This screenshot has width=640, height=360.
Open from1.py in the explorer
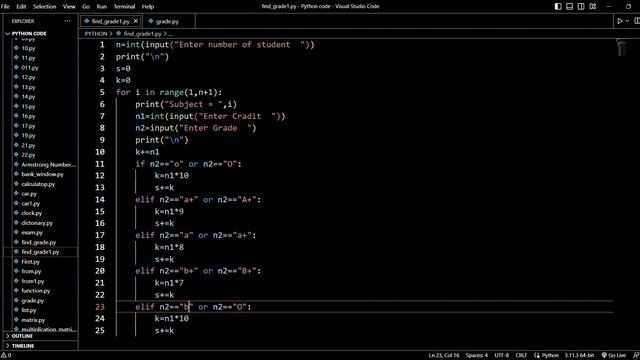coord(33,281)
